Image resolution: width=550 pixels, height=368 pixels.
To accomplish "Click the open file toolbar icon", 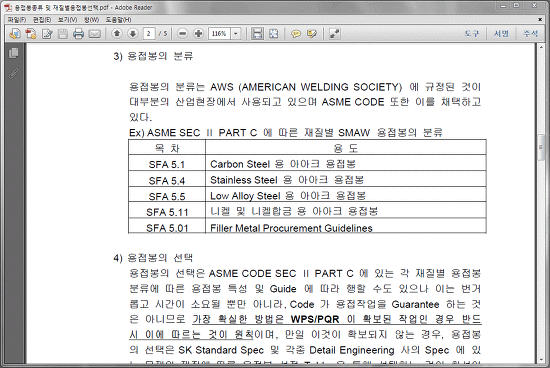I will point(15,34).
